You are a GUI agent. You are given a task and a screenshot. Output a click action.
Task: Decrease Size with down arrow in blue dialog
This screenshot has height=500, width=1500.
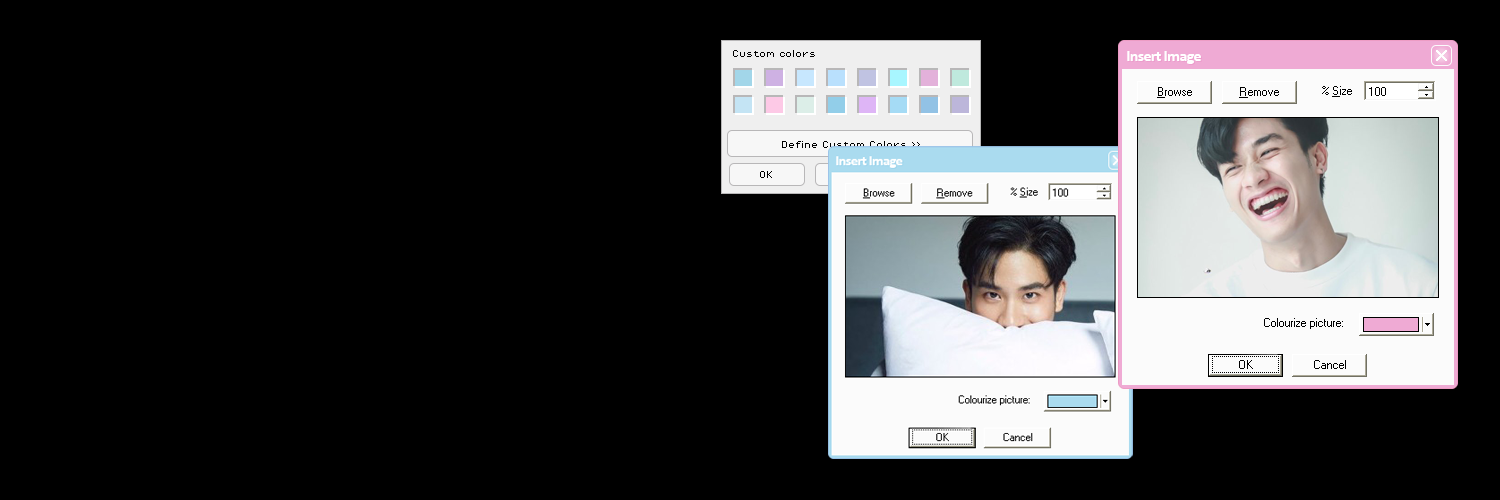[1104, 196]
